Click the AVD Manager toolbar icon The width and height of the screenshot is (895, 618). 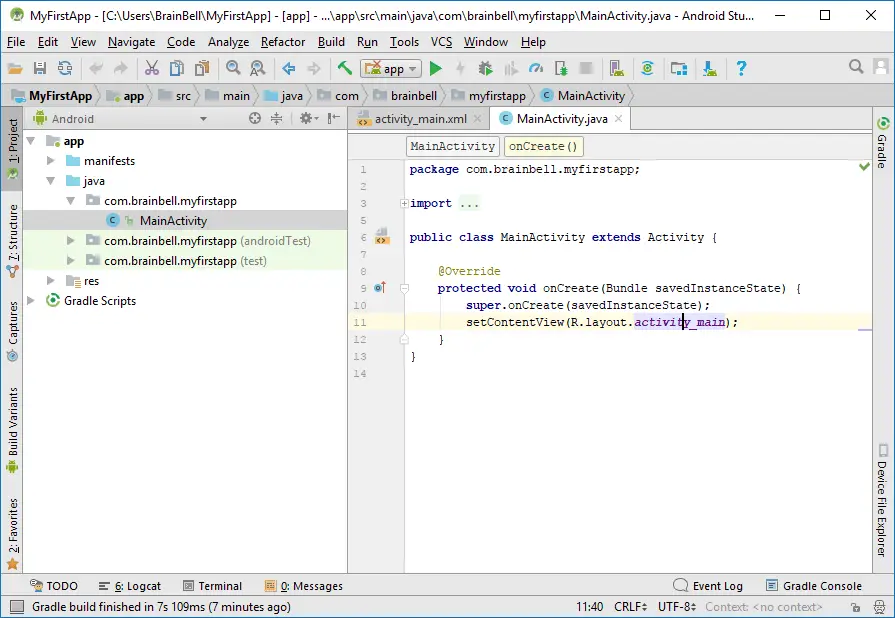616,69
